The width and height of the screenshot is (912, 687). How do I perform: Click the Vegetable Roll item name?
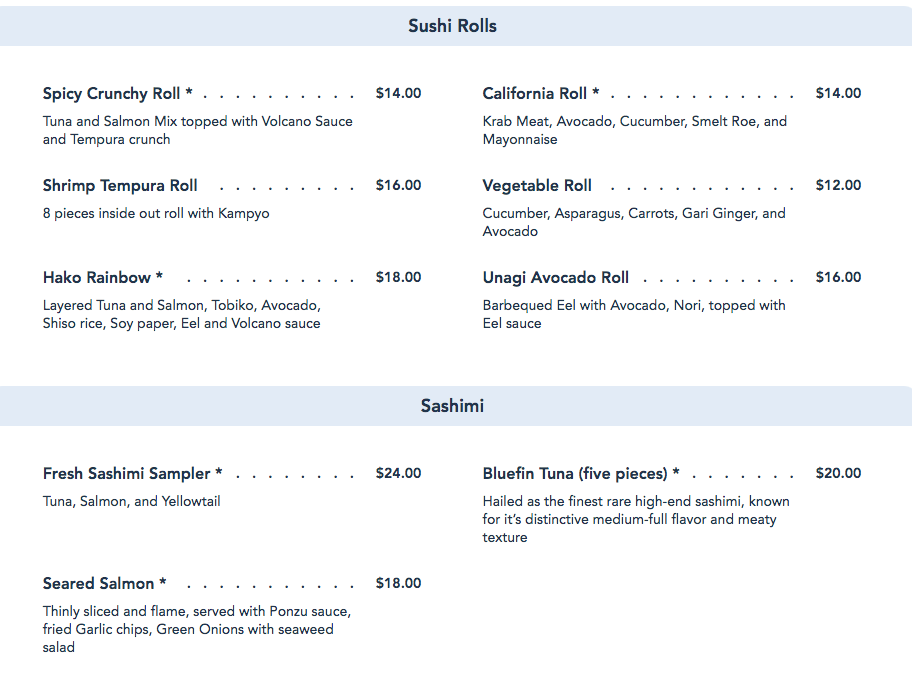click(537, 186)
